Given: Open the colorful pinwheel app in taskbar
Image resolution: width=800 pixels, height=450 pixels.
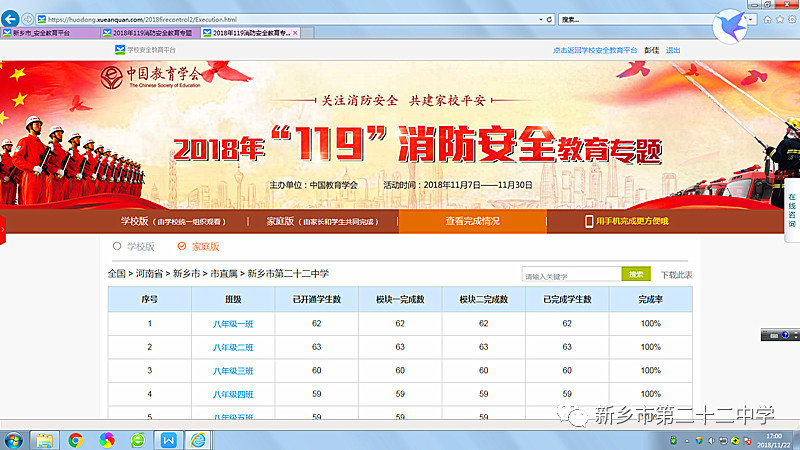Looking at the screenshot, I should pyautogui.click(x=107, y=440).
